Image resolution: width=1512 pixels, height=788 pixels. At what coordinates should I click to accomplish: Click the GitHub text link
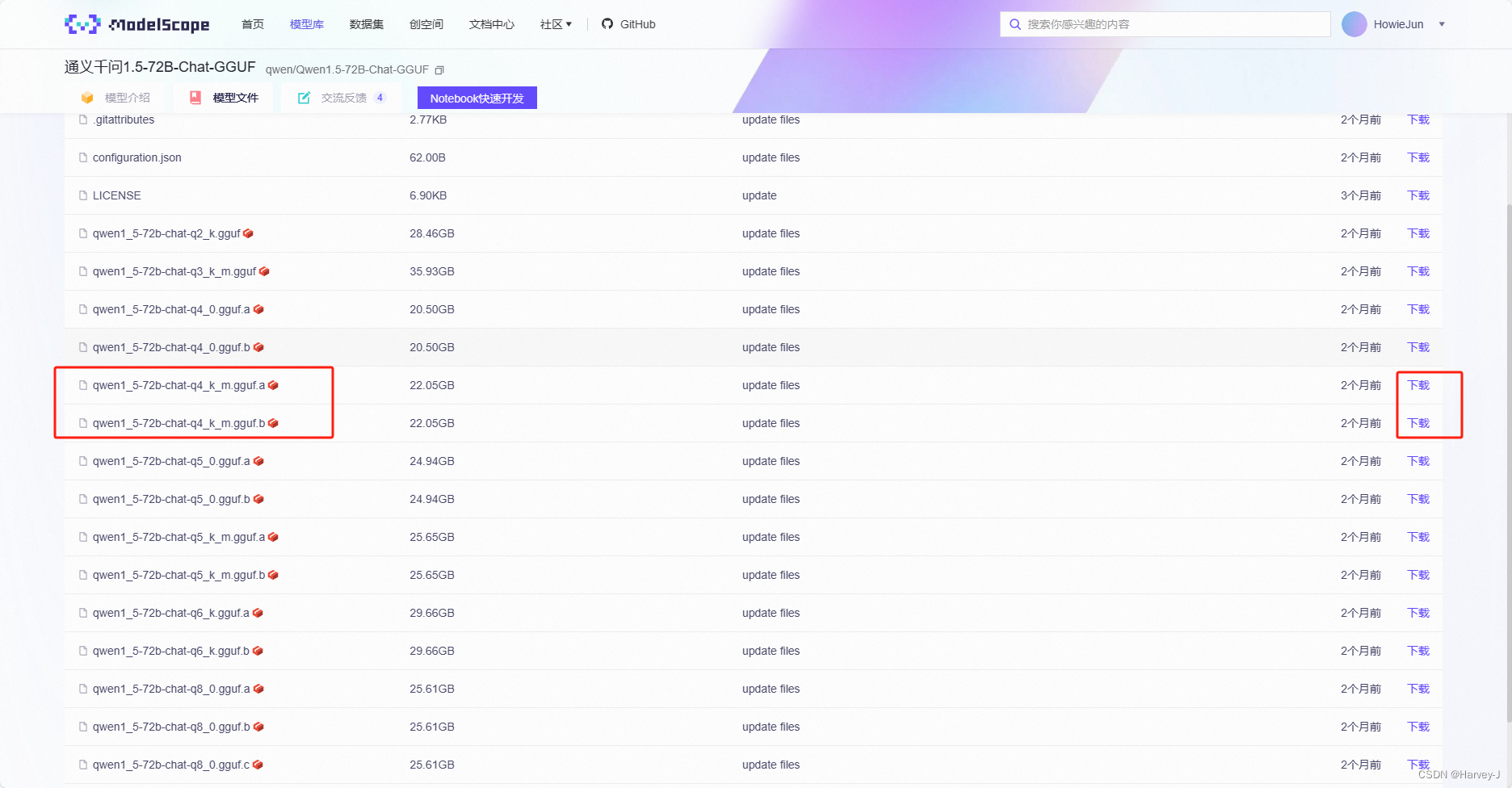(638, 24)
